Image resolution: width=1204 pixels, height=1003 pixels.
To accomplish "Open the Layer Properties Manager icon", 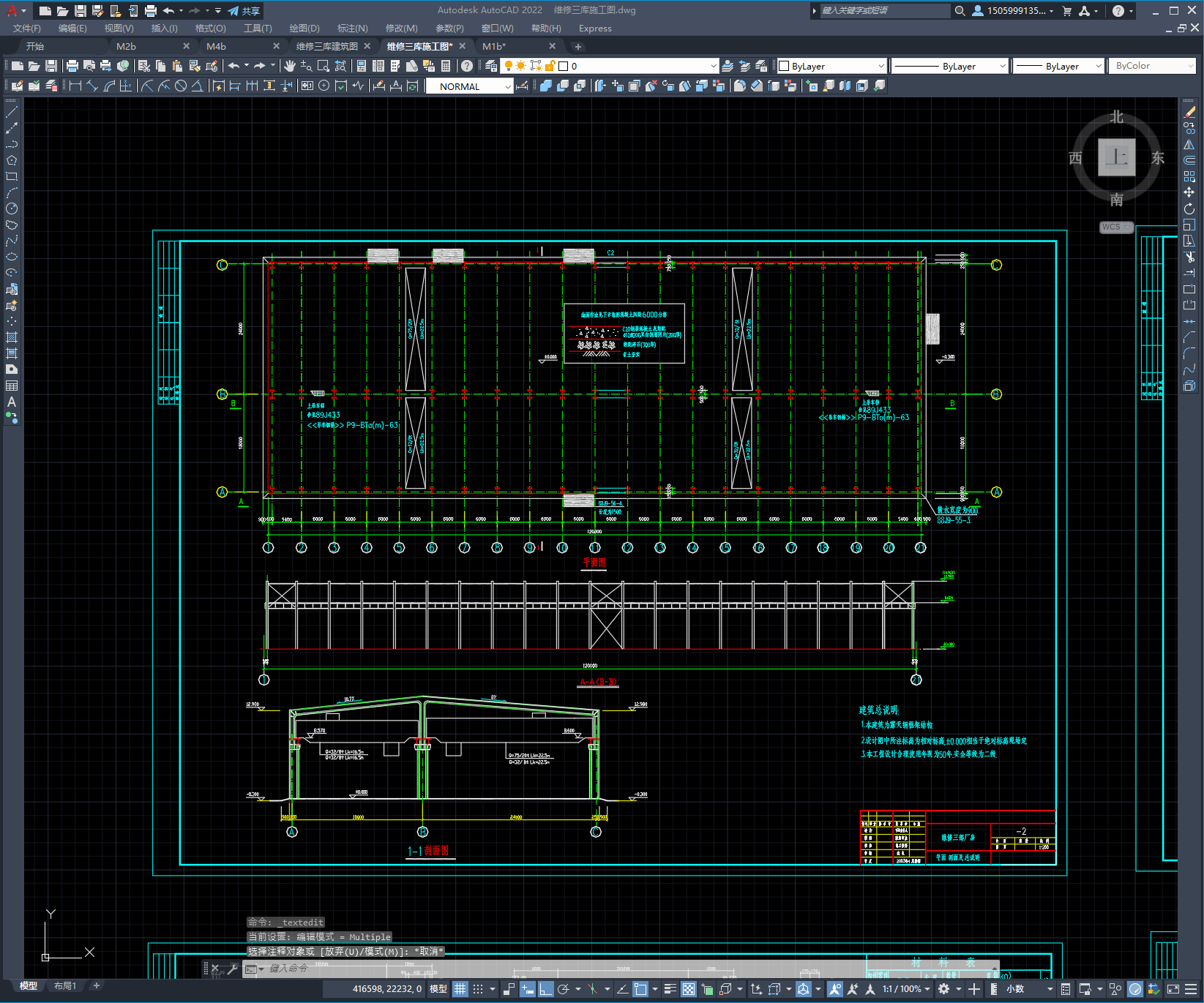I will [x=491, y=66].
